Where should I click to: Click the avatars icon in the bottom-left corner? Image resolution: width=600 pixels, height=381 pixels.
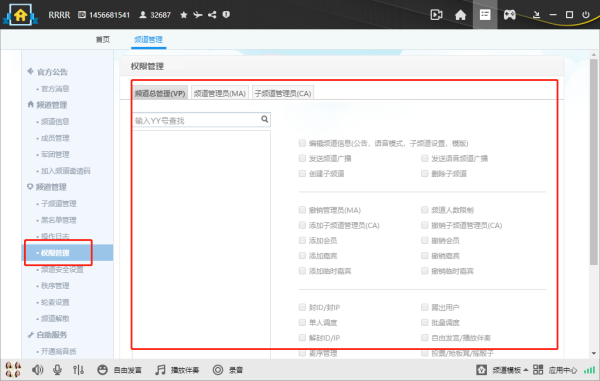pyautogui.click(x=13, y=370)
